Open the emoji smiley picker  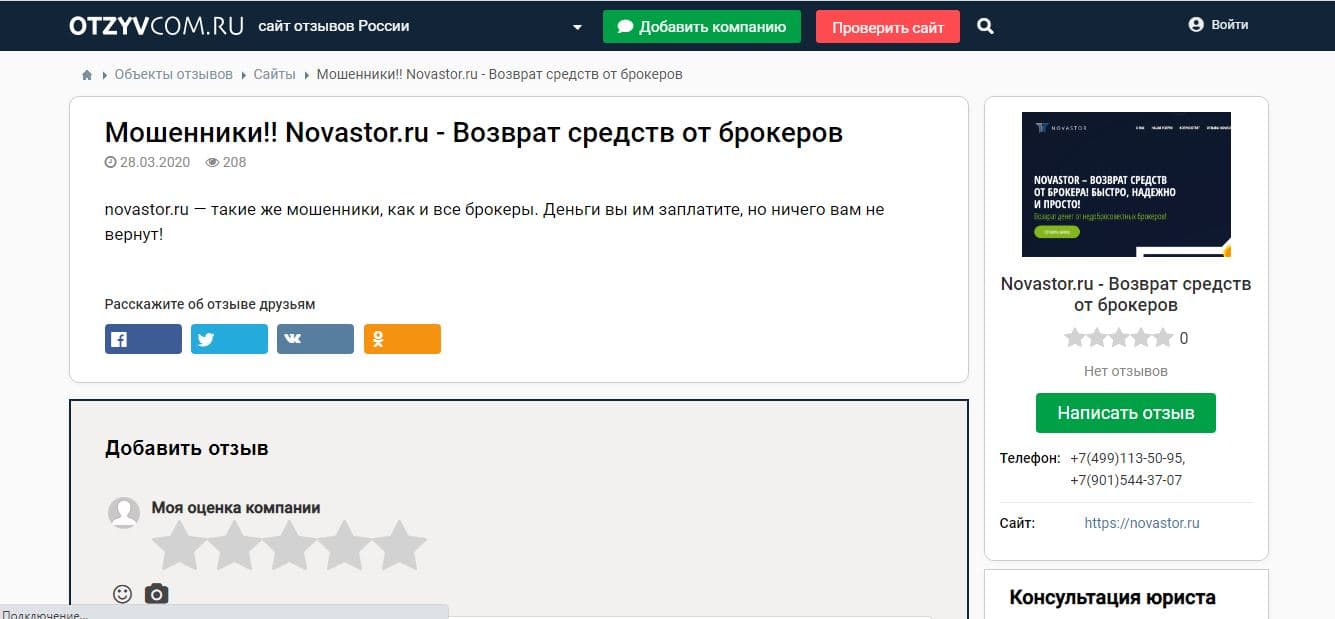(123, 594)
